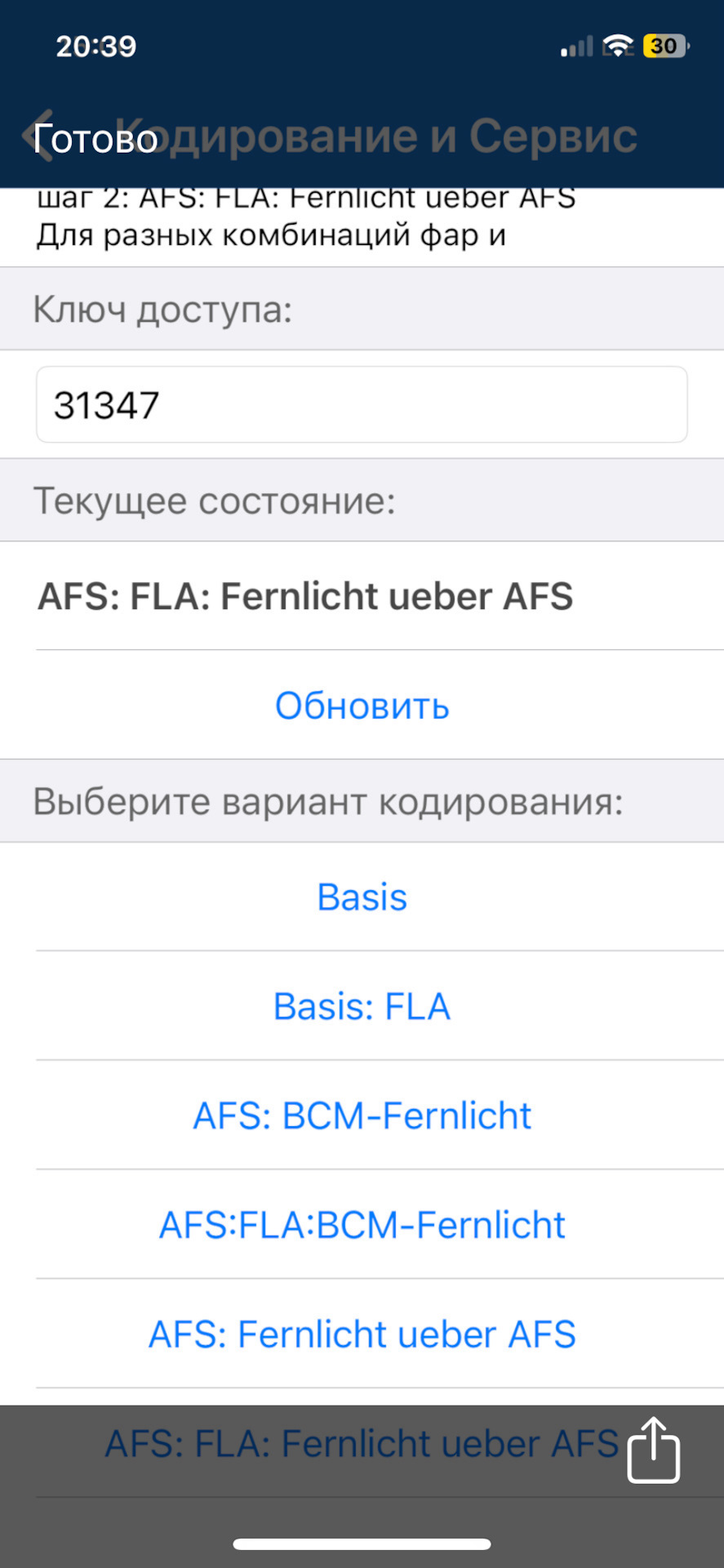Select the blue AFS: FLA: Fernlicht ueber AFS option
724x1568 pixels.
click(x=362, y=1444)
